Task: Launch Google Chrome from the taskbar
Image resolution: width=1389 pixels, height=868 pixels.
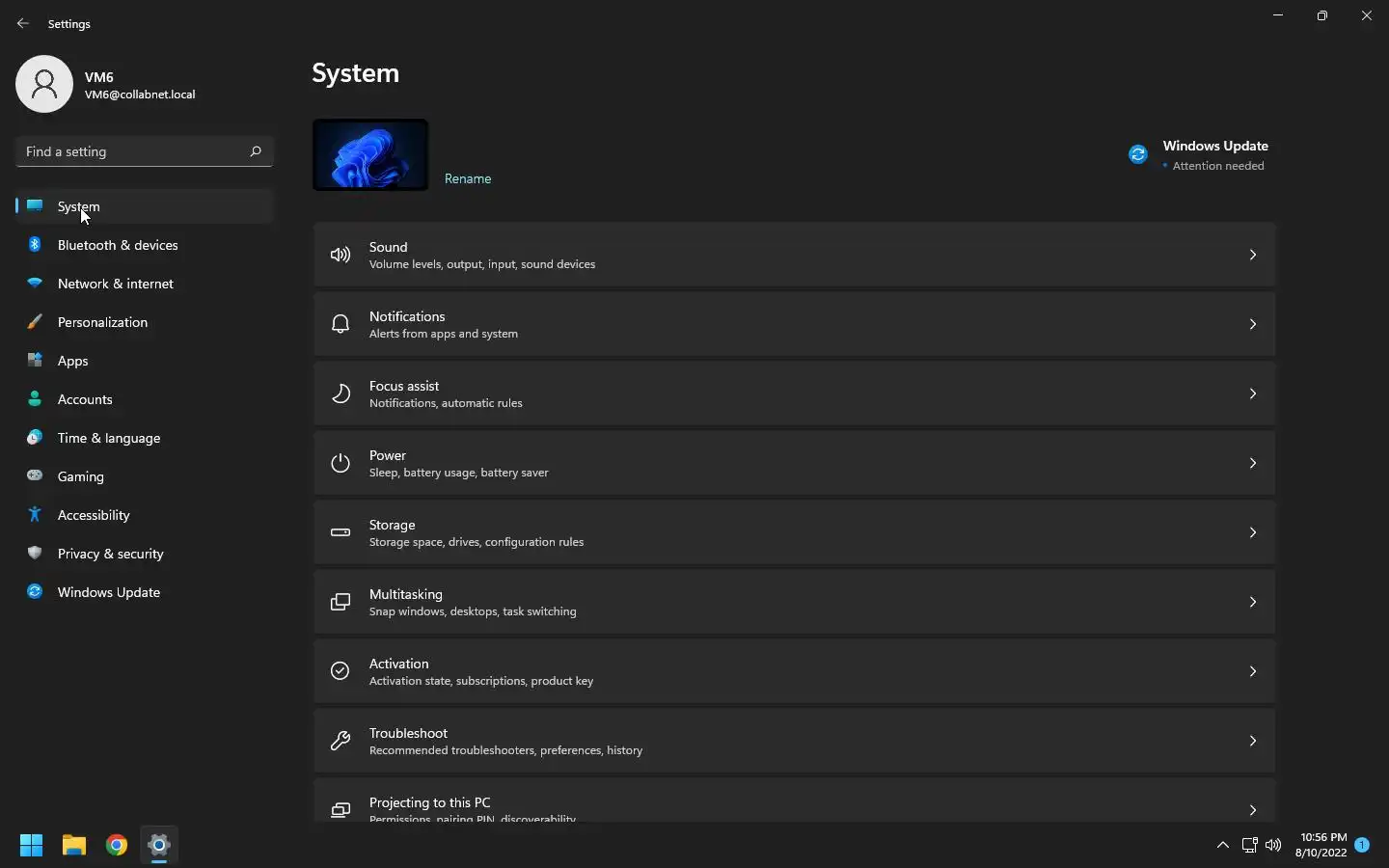Action: [x=117, y=846]
